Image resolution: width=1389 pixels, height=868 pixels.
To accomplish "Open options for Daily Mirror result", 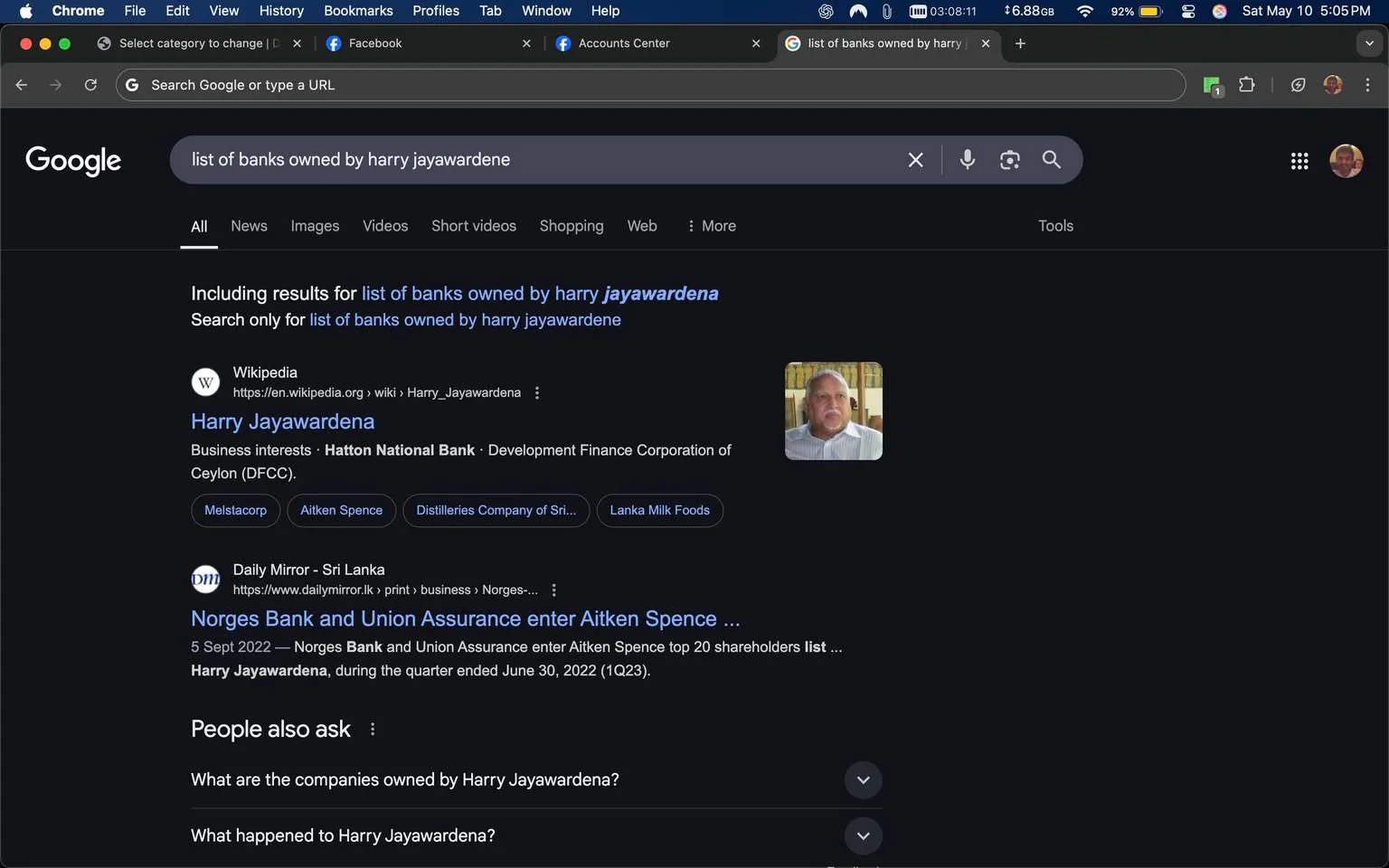I will pos(553,590).
